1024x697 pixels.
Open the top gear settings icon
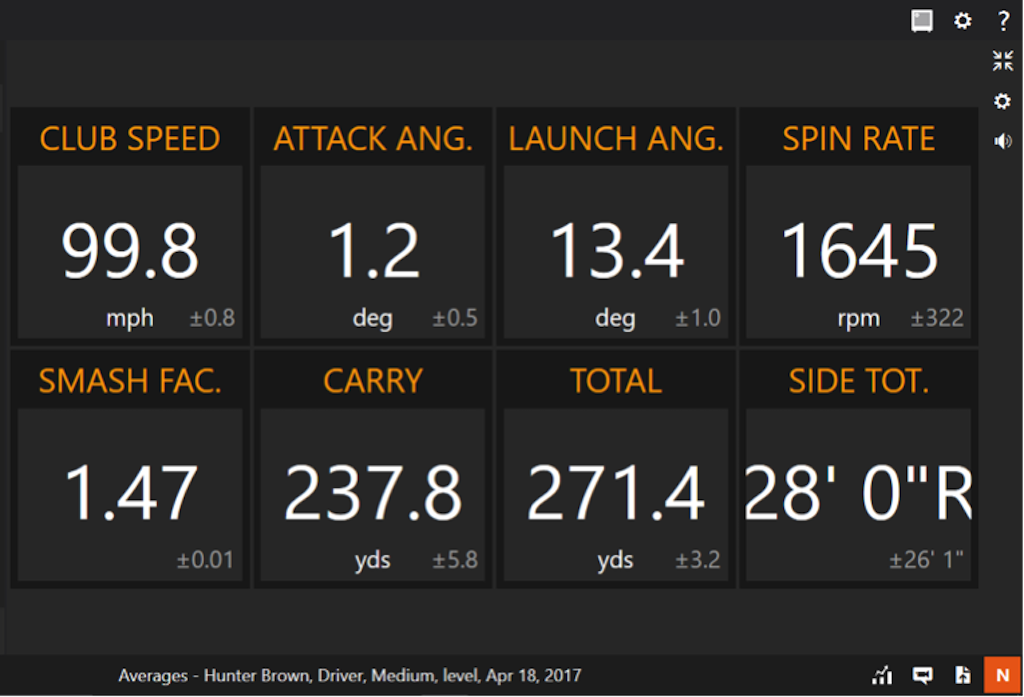pyautogui.click(x=963, y=20)
